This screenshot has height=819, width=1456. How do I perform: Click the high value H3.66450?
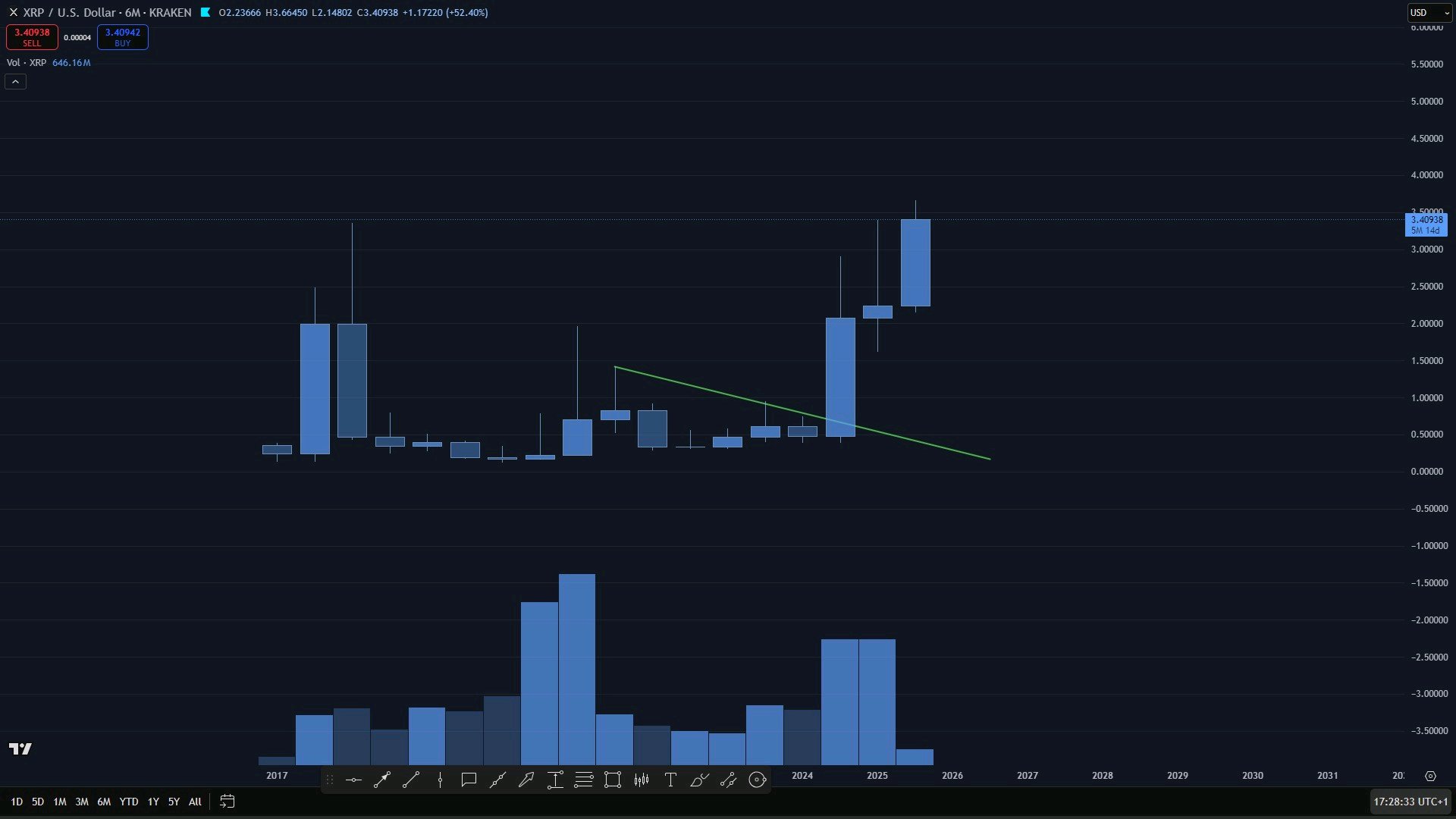click(x=286, y=13)
